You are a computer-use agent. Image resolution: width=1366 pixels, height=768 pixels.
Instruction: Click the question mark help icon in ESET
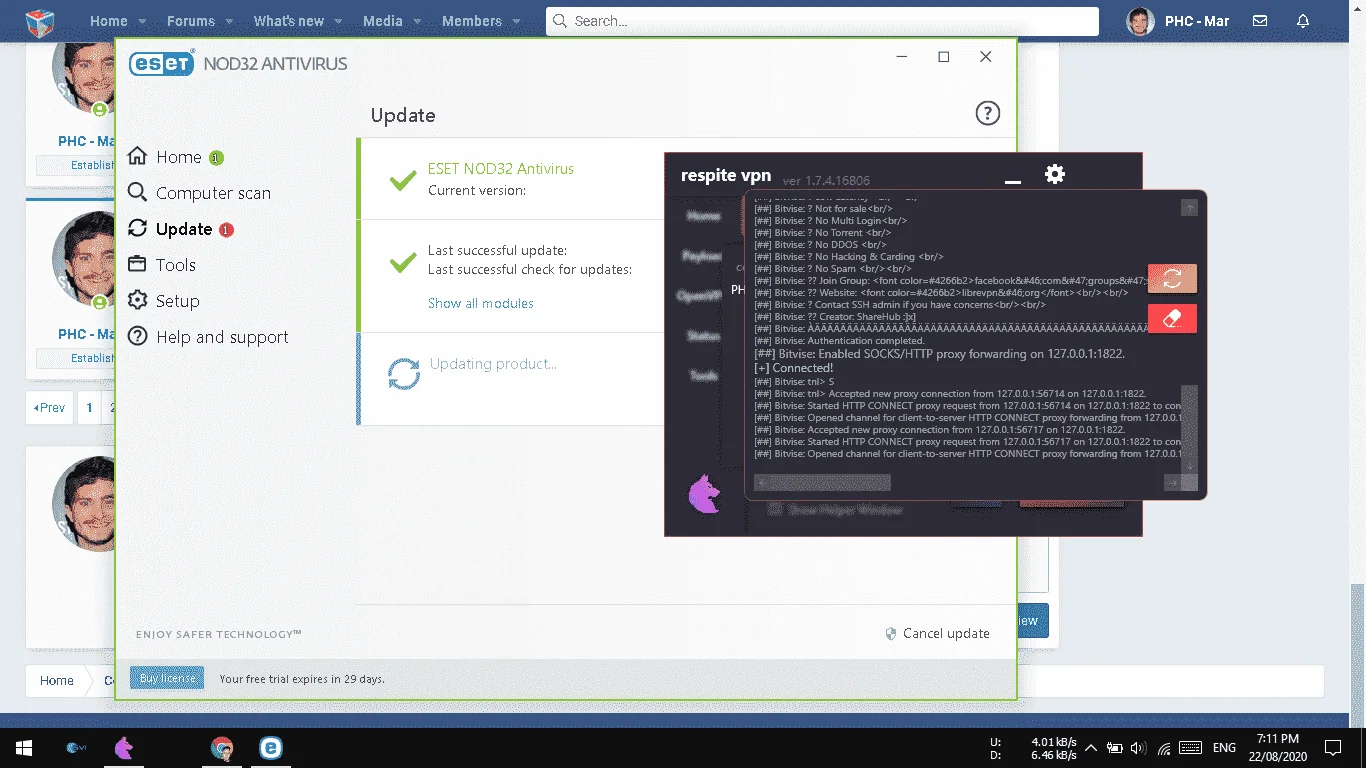pos(987,113)
